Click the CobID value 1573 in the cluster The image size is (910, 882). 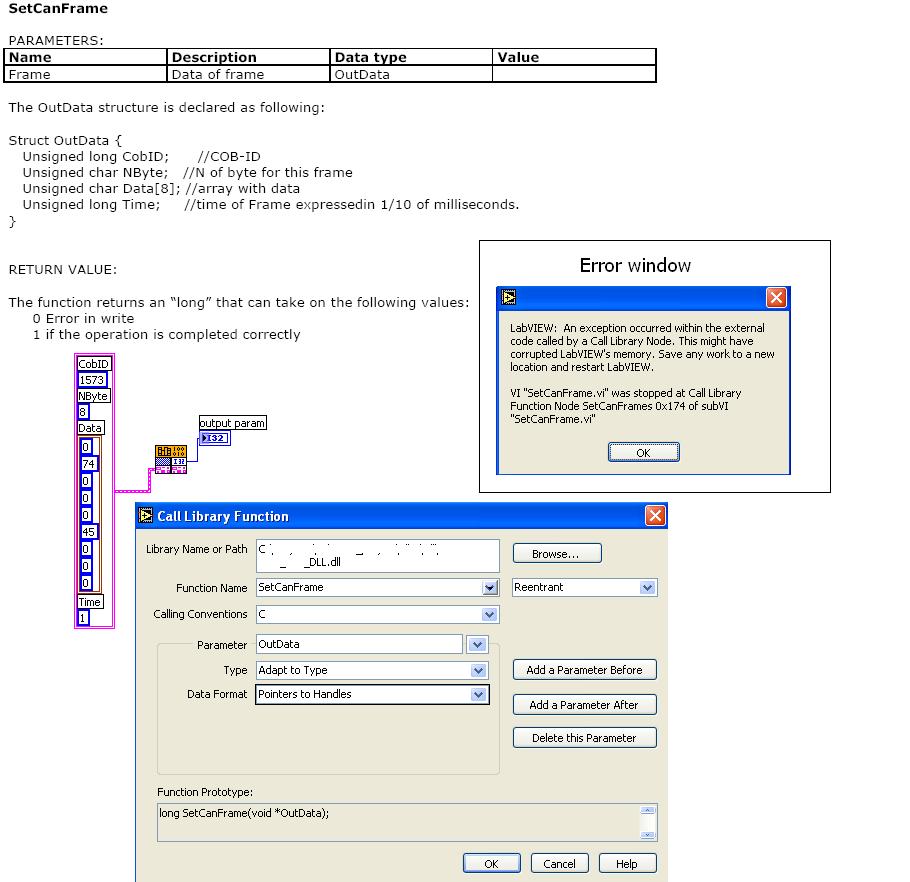[x=92, y=380]
